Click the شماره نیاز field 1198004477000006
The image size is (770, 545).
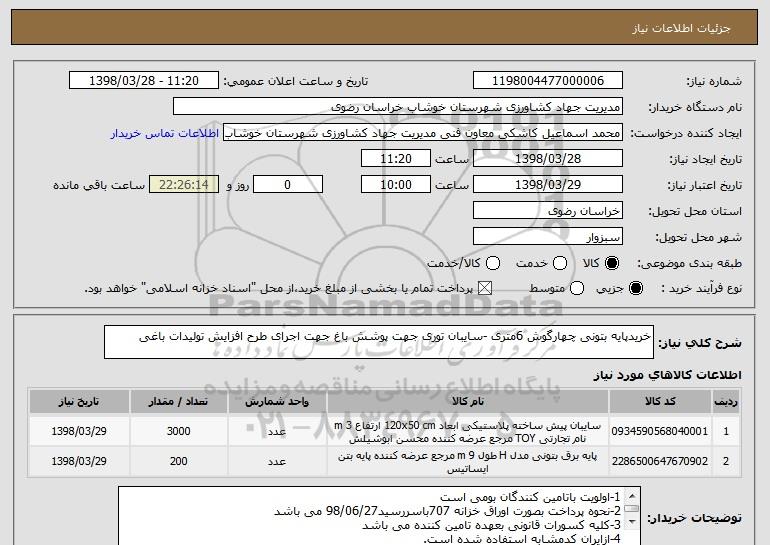tap(548, 81)
